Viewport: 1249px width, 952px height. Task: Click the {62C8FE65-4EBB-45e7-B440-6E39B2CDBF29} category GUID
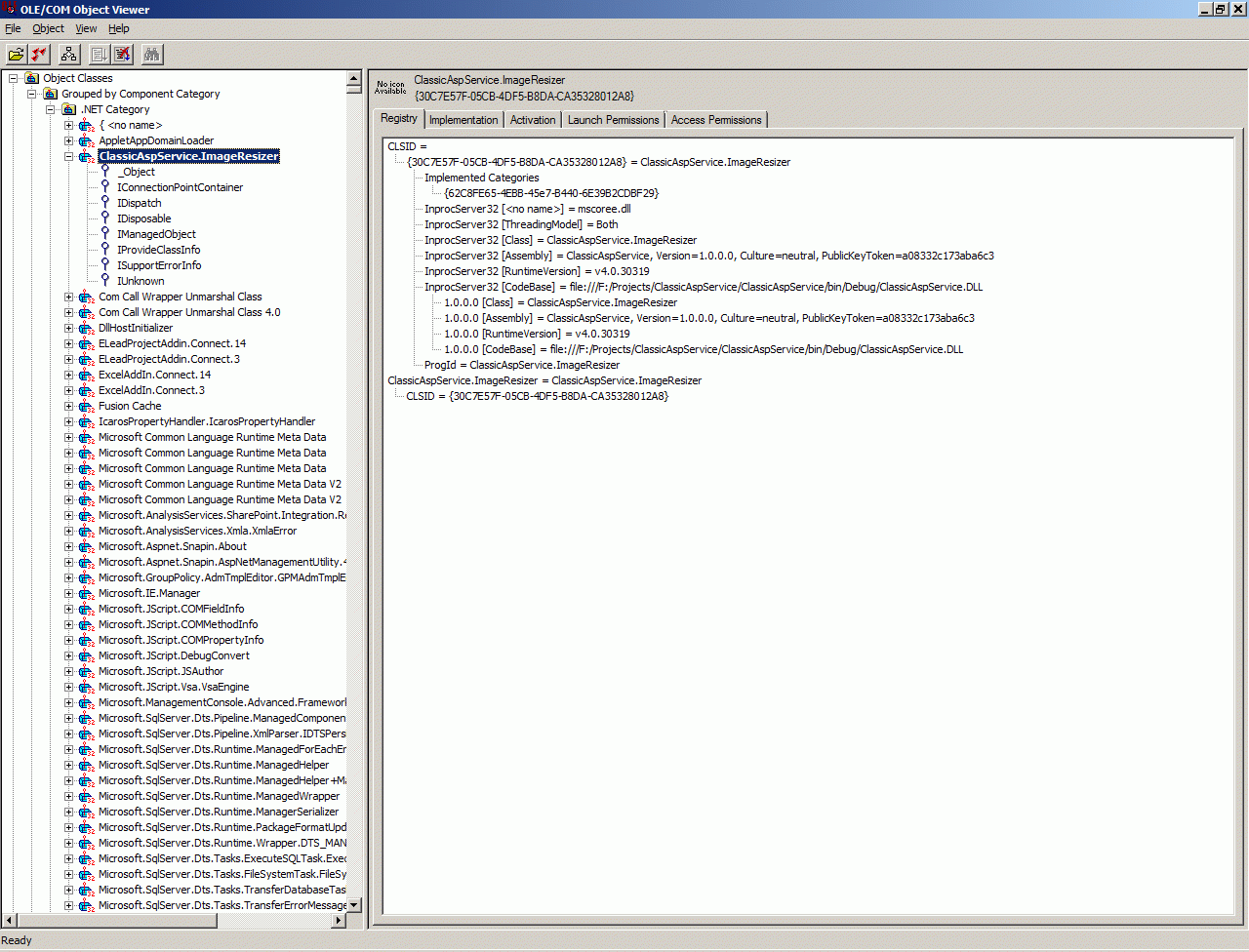(551, 193)
